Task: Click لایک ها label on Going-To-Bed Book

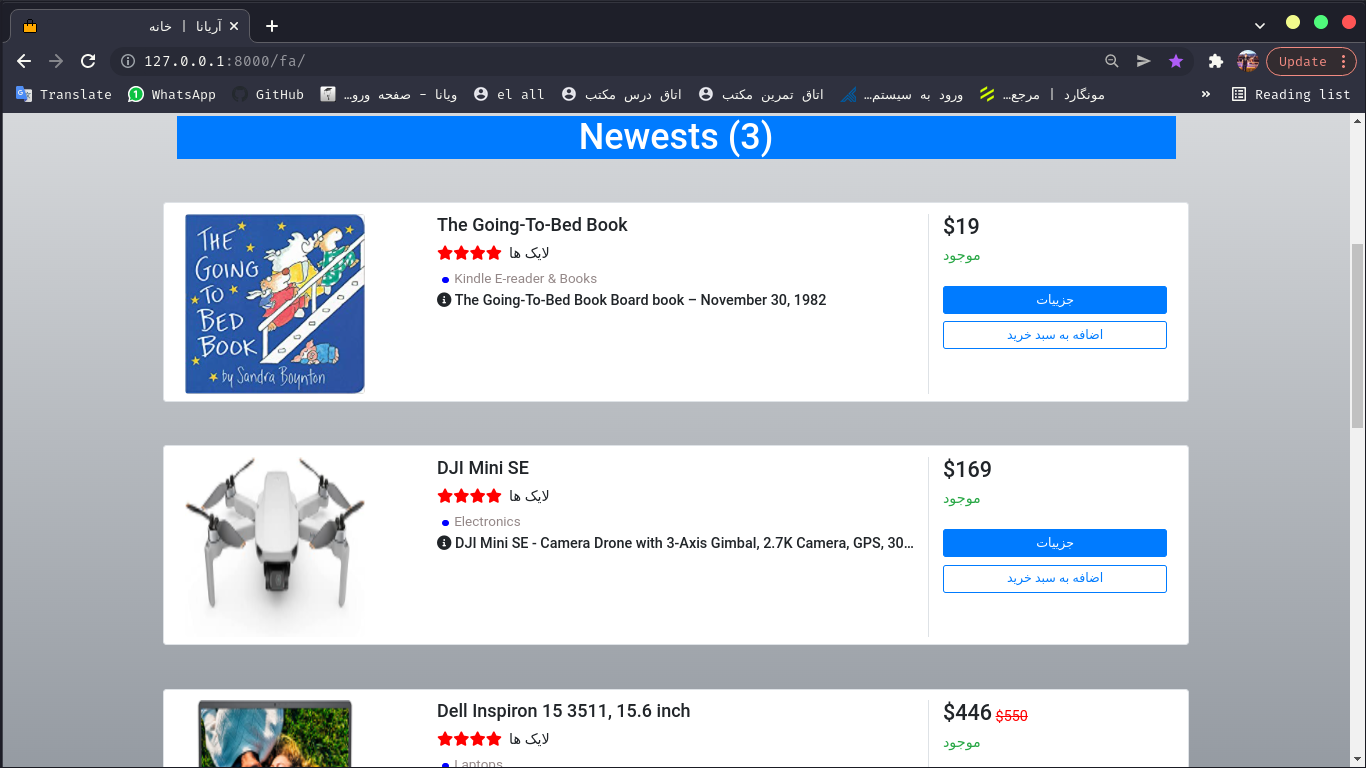Action: (x=529, y=253)
